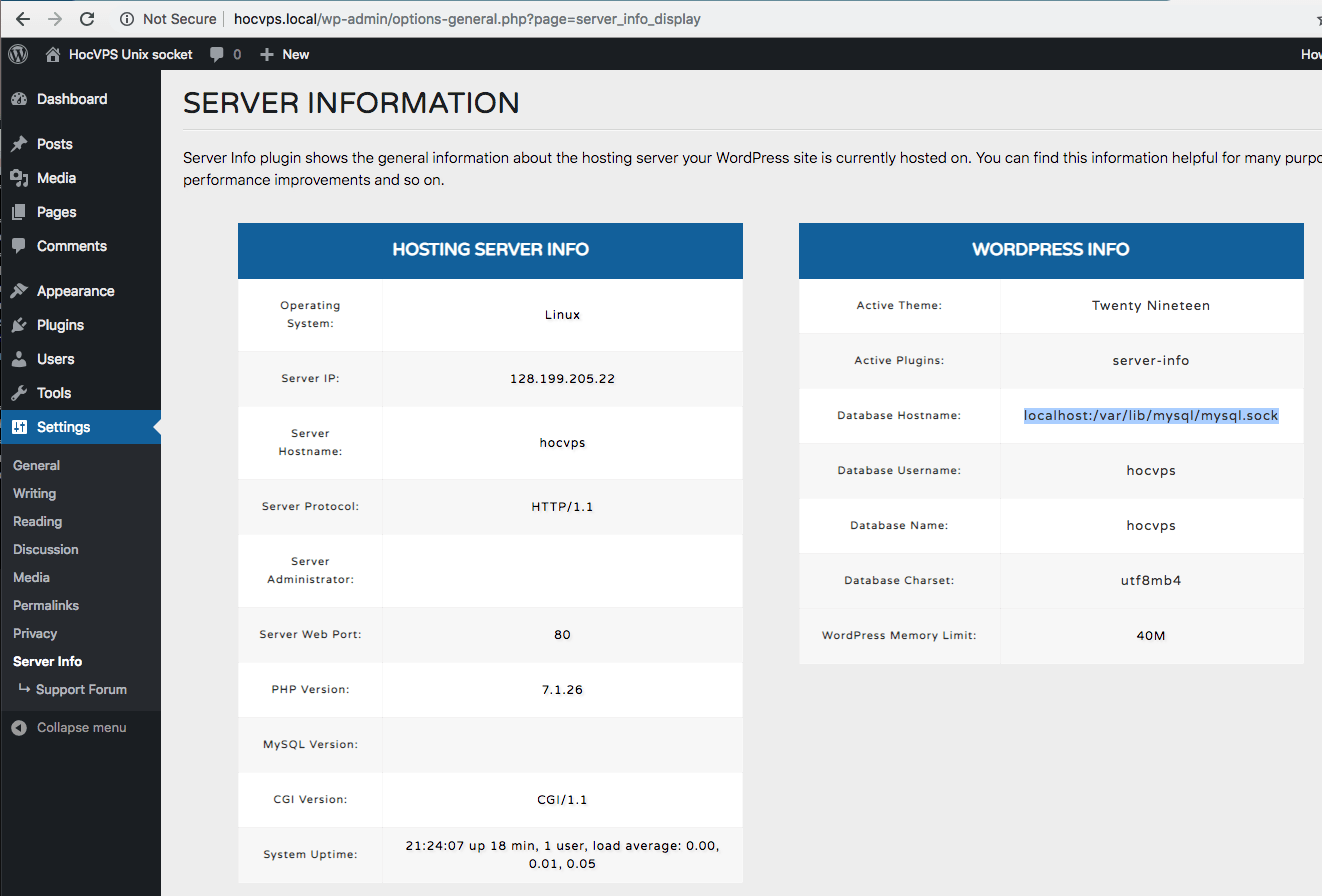Click the Appearance paintbrush icon
1322x896 pixels.
19,291
